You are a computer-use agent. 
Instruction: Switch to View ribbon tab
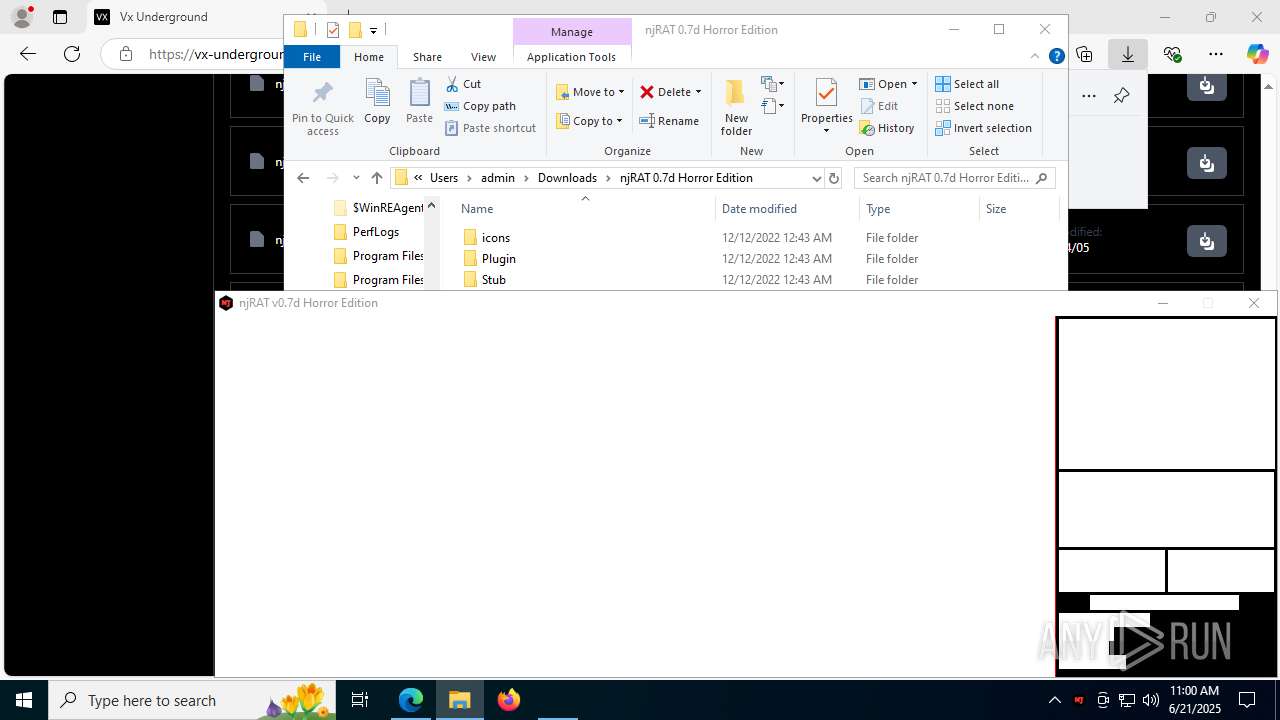483,57
